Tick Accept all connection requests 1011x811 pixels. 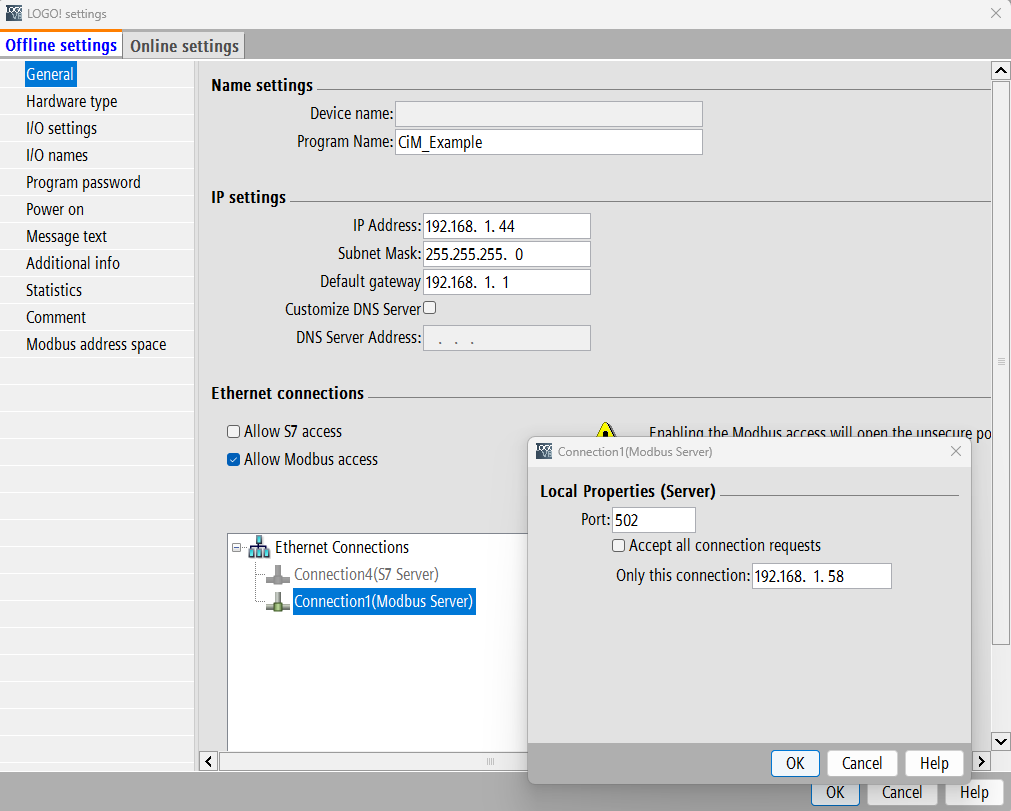coord(619,546)
